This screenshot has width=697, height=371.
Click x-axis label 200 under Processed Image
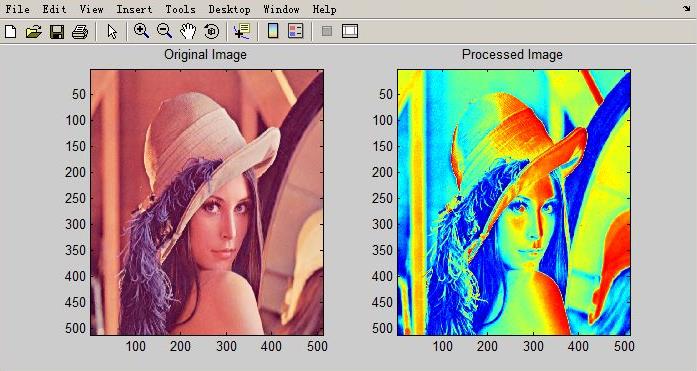coord(488,346)
